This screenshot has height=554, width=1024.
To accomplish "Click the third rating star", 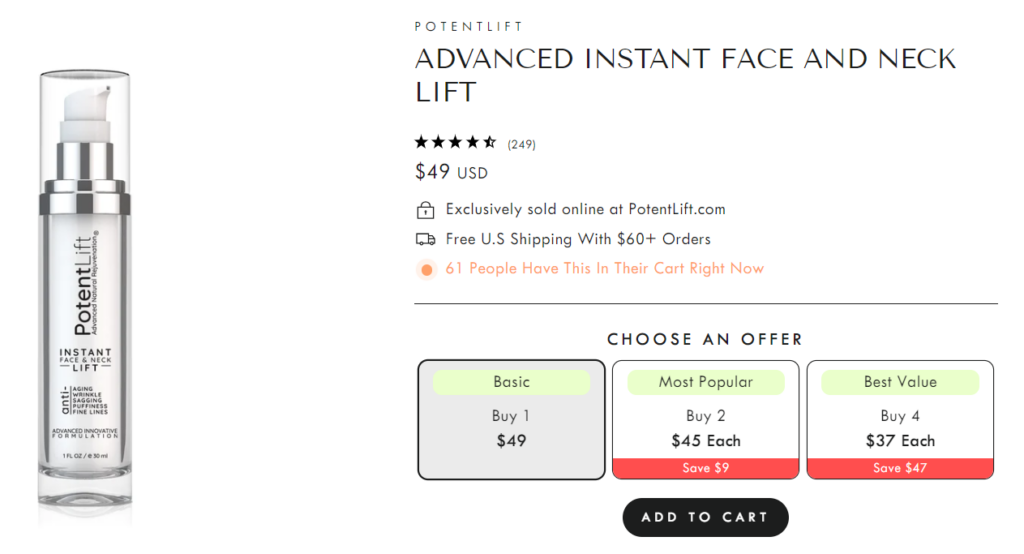I will click(455, 142).
